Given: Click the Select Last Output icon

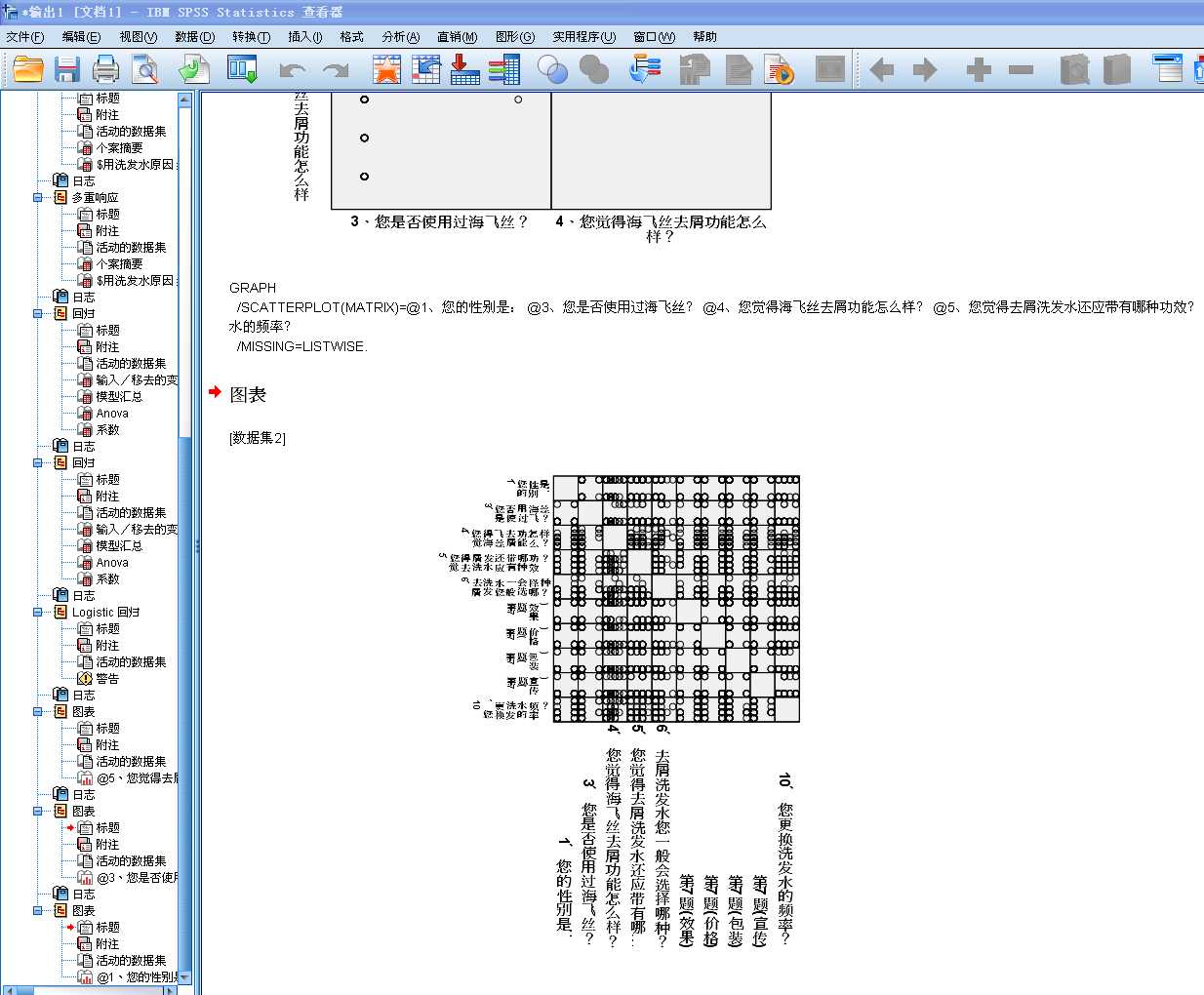Looking at the screenshot, I should (x=645, y=69).
